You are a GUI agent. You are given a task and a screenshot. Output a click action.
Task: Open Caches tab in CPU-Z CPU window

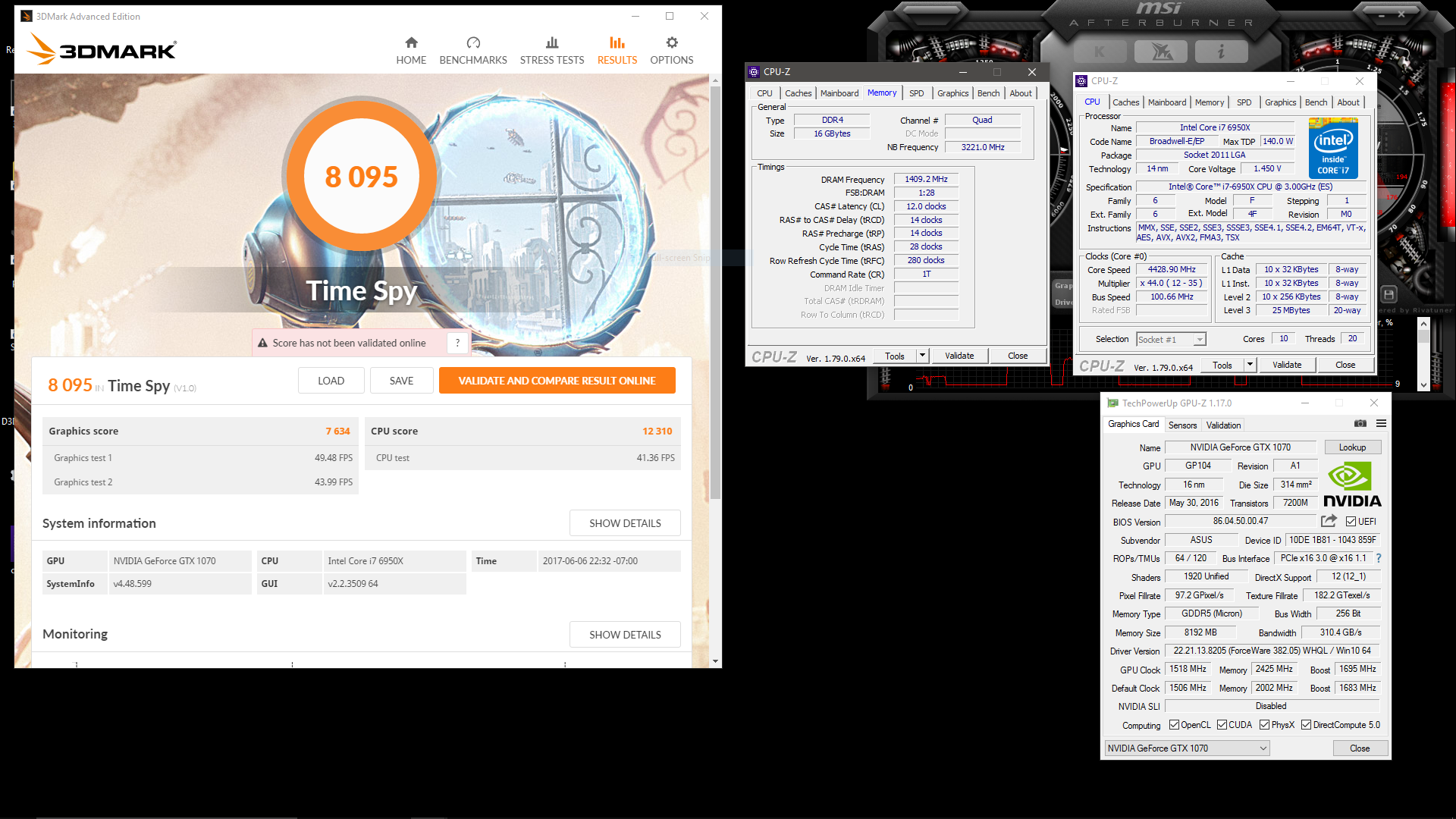[x=1125, y=102]
